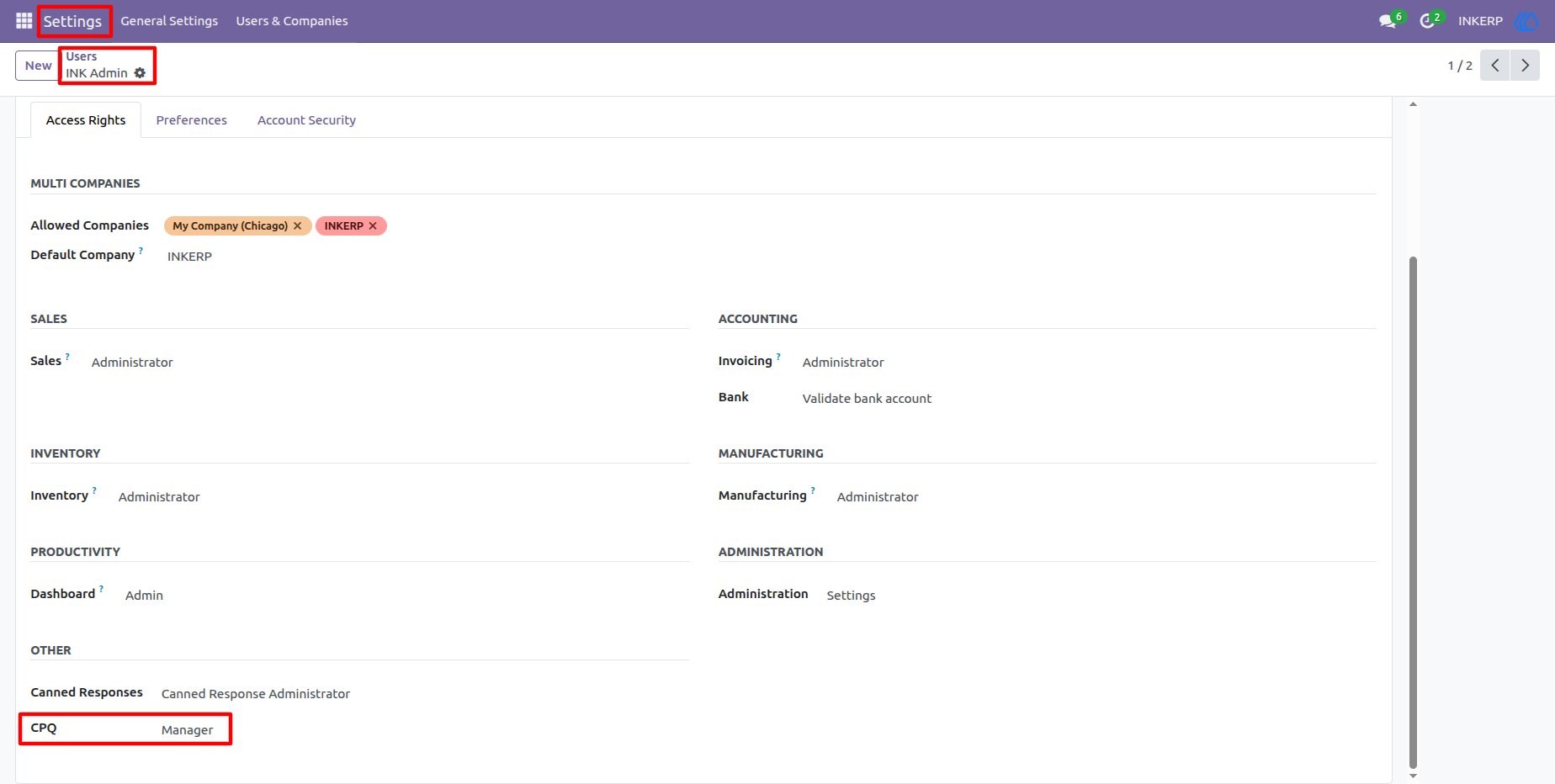The image size is (1555, 784).
Task: Show help tooltip for Dashboard
Action: click(101, 589)
